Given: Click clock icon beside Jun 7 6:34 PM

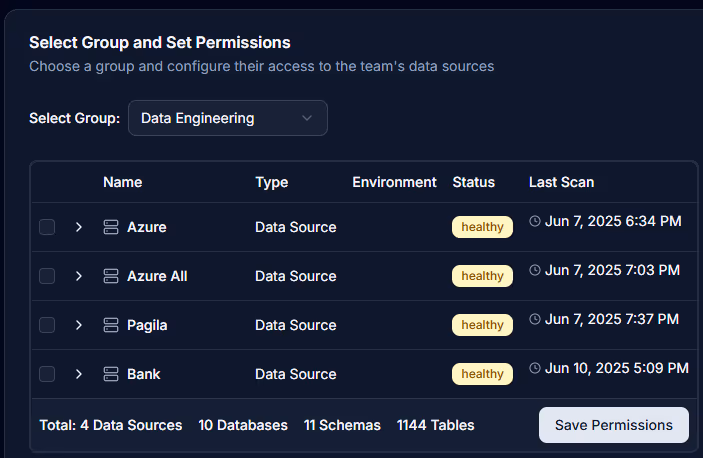Looking at the screenshot, I should point(534,221).
